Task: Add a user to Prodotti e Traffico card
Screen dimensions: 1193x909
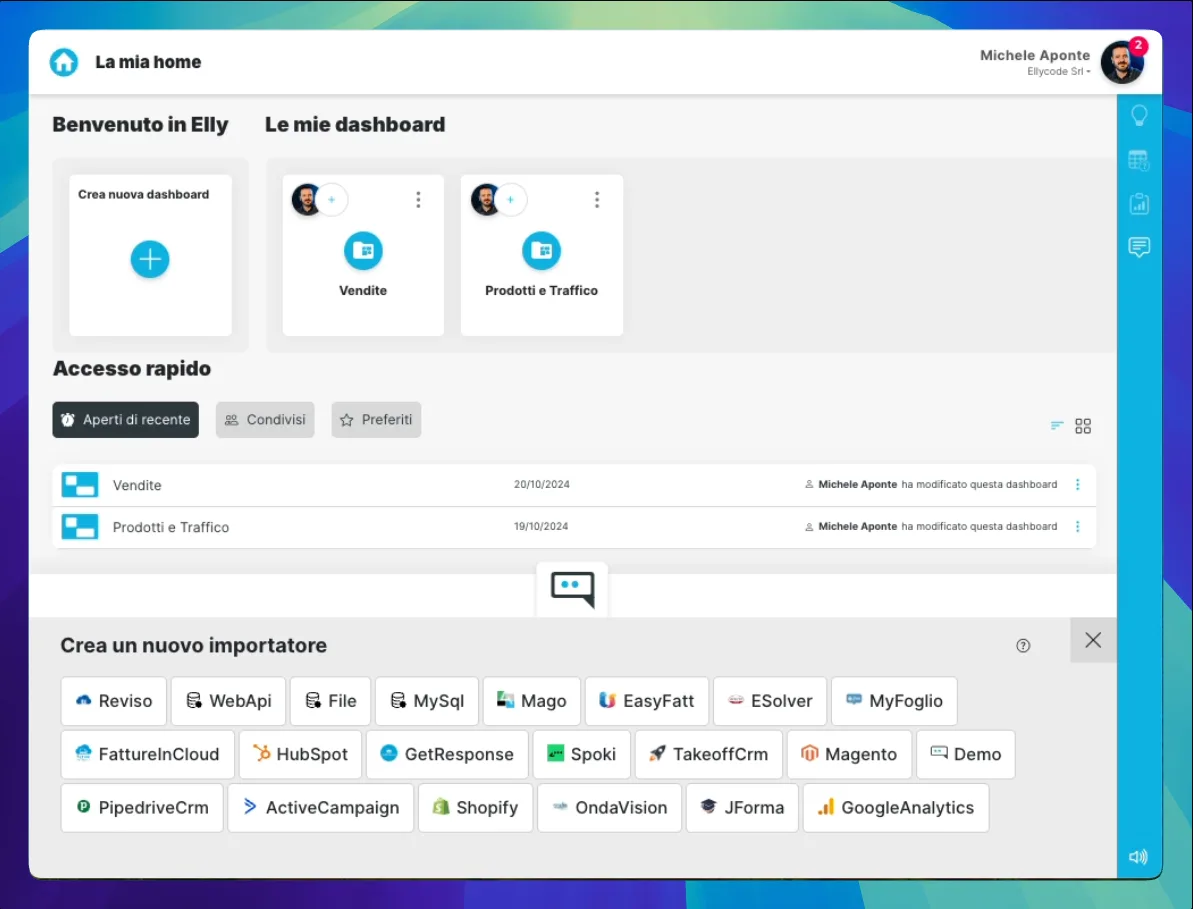Action: [x=511, y=200]
